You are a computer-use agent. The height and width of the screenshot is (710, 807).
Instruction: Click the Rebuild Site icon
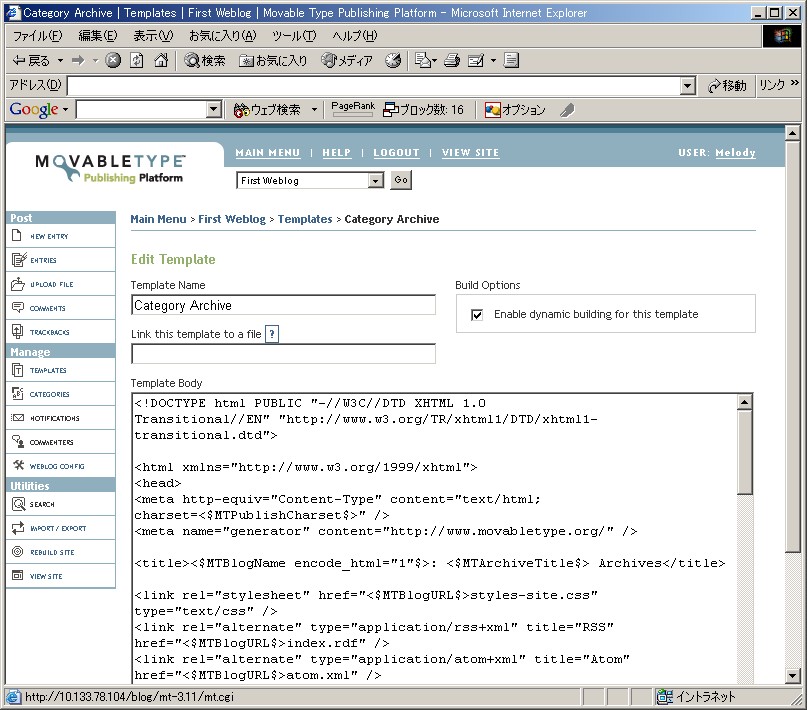pos(18,552)
